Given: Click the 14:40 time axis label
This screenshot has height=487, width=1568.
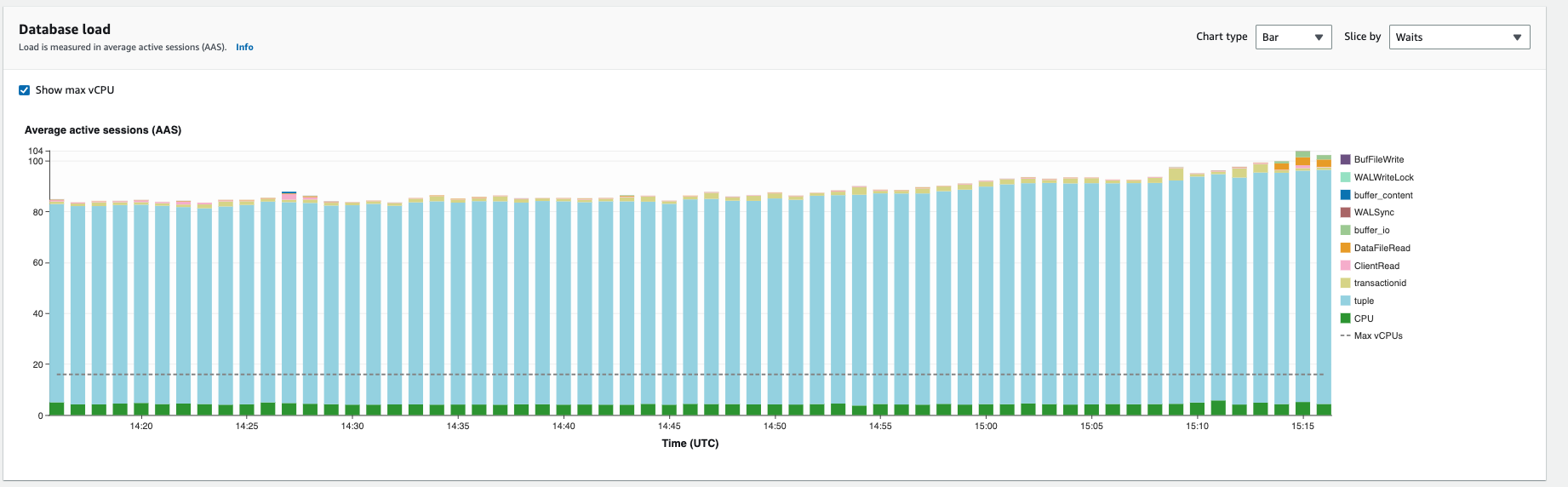Looking at the screenshot, I should 564,426.
